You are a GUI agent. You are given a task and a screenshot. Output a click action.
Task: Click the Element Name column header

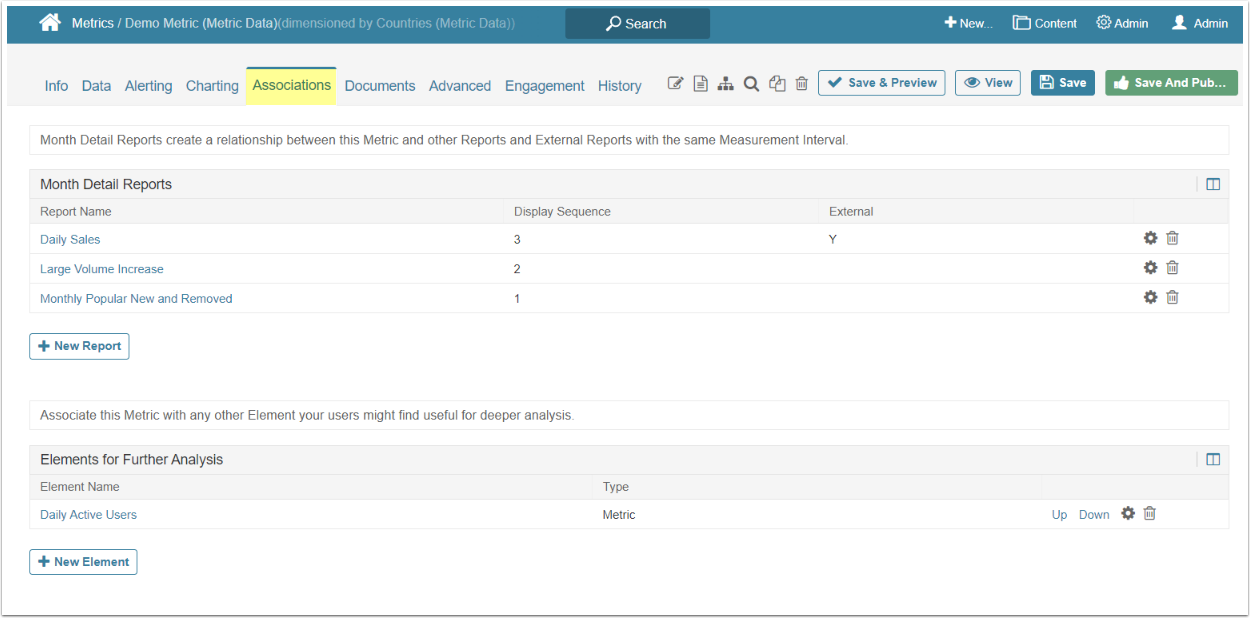(x=80, y=487)
